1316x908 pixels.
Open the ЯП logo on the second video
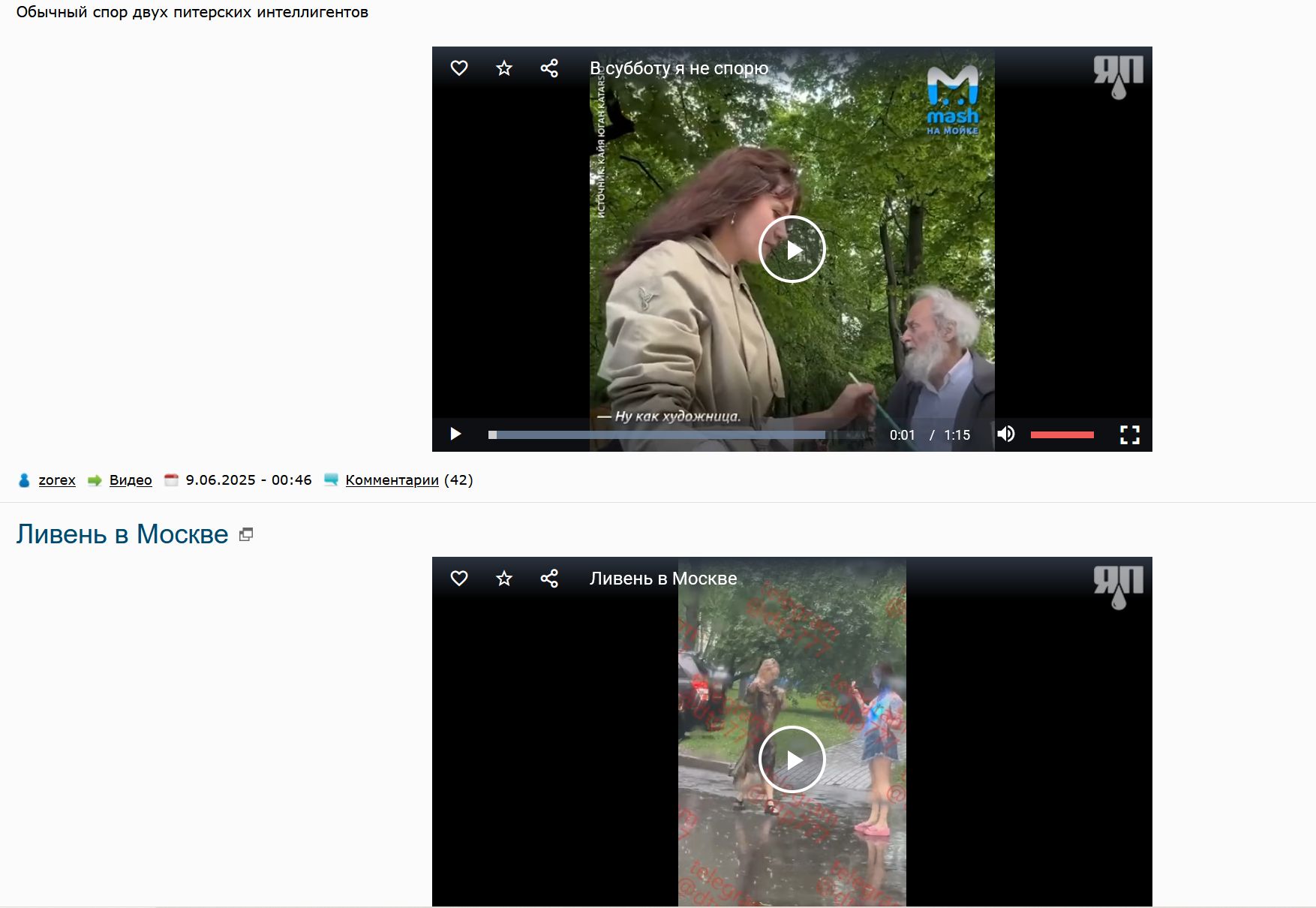pyautogui.click(x=1118, y=587)
